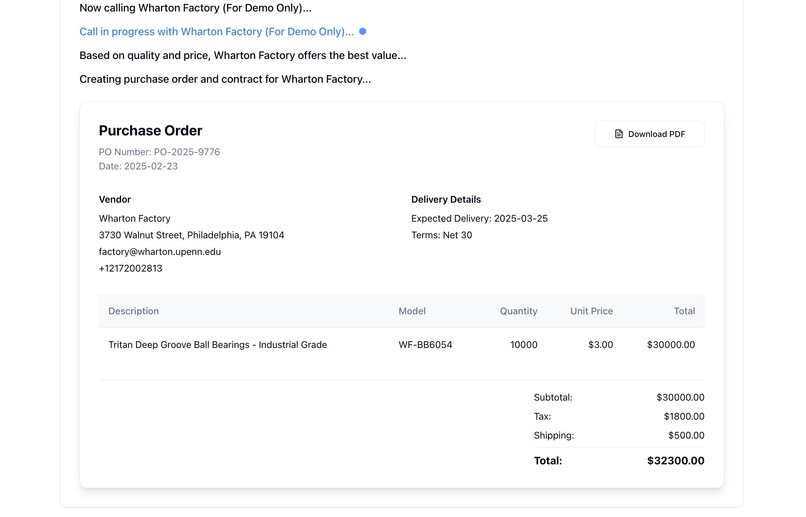
Task: Click the grand total amount $32300.00
Action: point(675,461)
